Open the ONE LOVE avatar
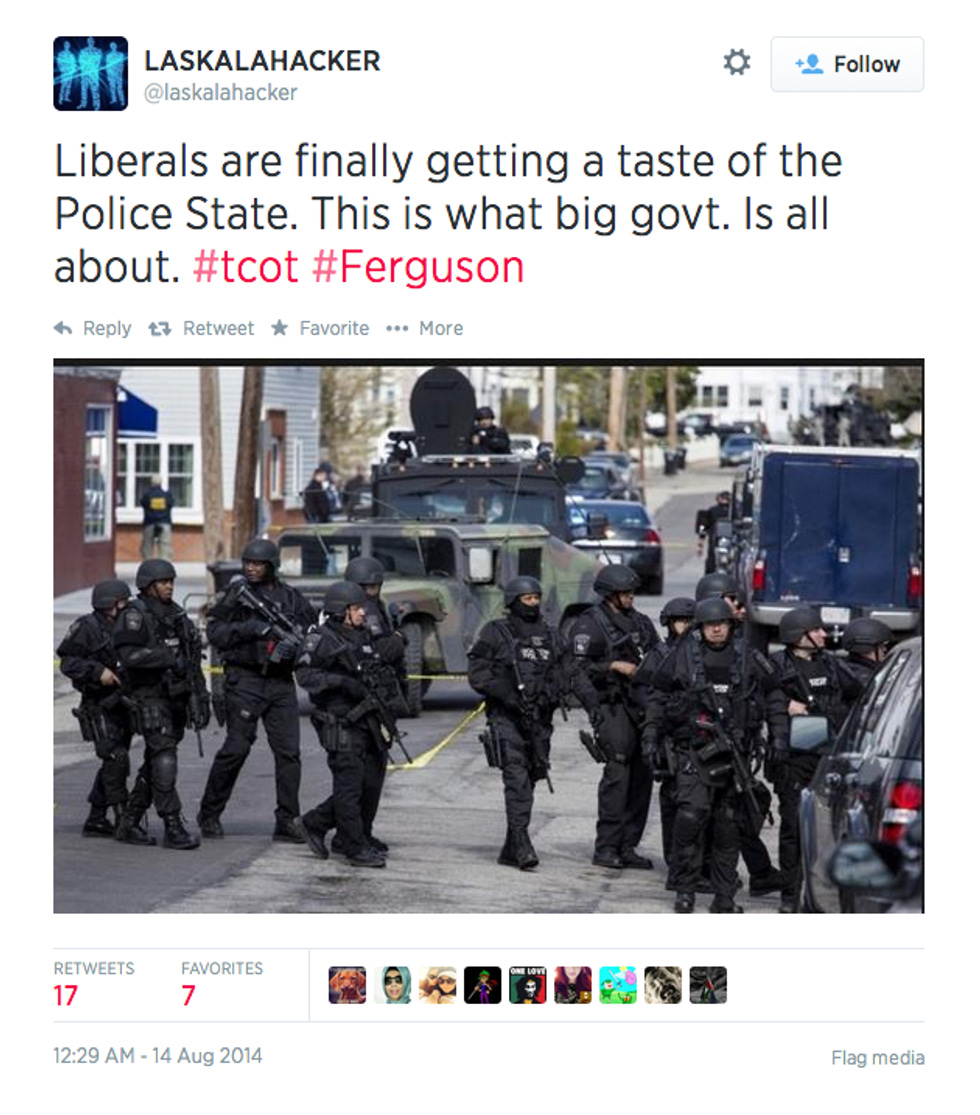Viewport: 980px width, 1115px height. pyautogui.click(x=528, y=985)
